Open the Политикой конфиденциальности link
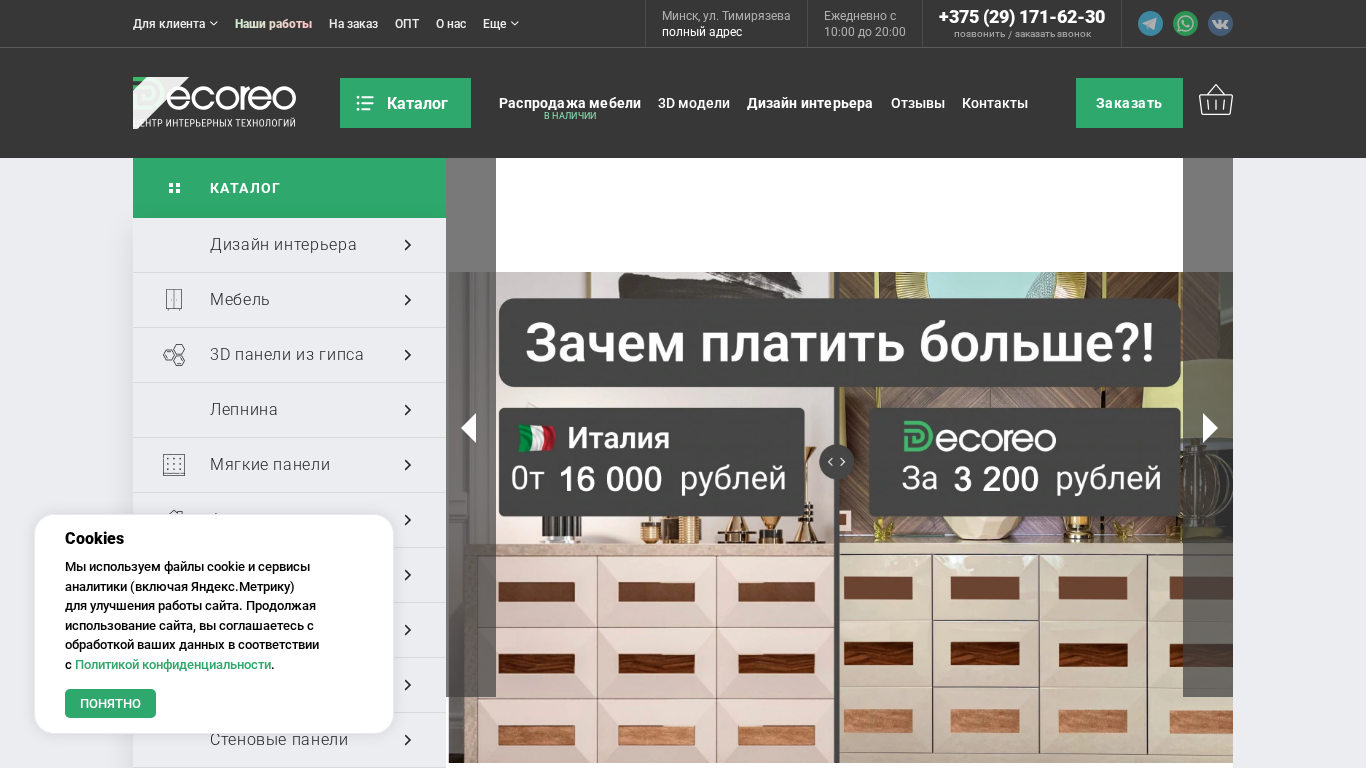Image resolution: width=1366 pixels, height=768 pixels. 172,664
